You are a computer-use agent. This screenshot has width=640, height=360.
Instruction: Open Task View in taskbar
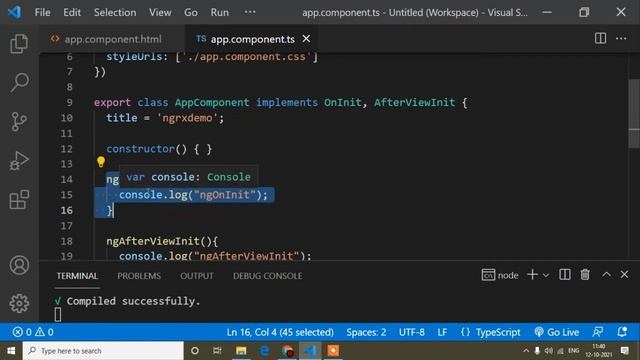coord(217,351)
